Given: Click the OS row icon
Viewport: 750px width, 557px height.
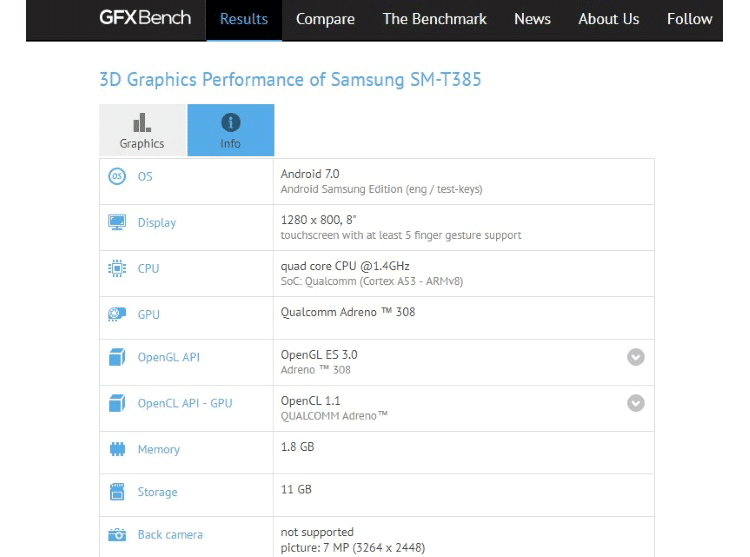Looking at the screenshot, I should pyautogui.click(x=117, y=176).
